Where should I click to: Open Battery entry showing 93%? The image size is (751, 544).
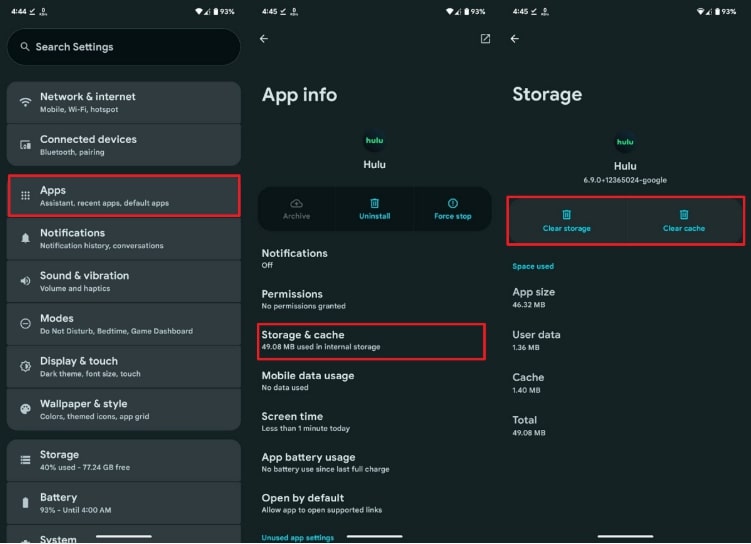coord(124,503)
